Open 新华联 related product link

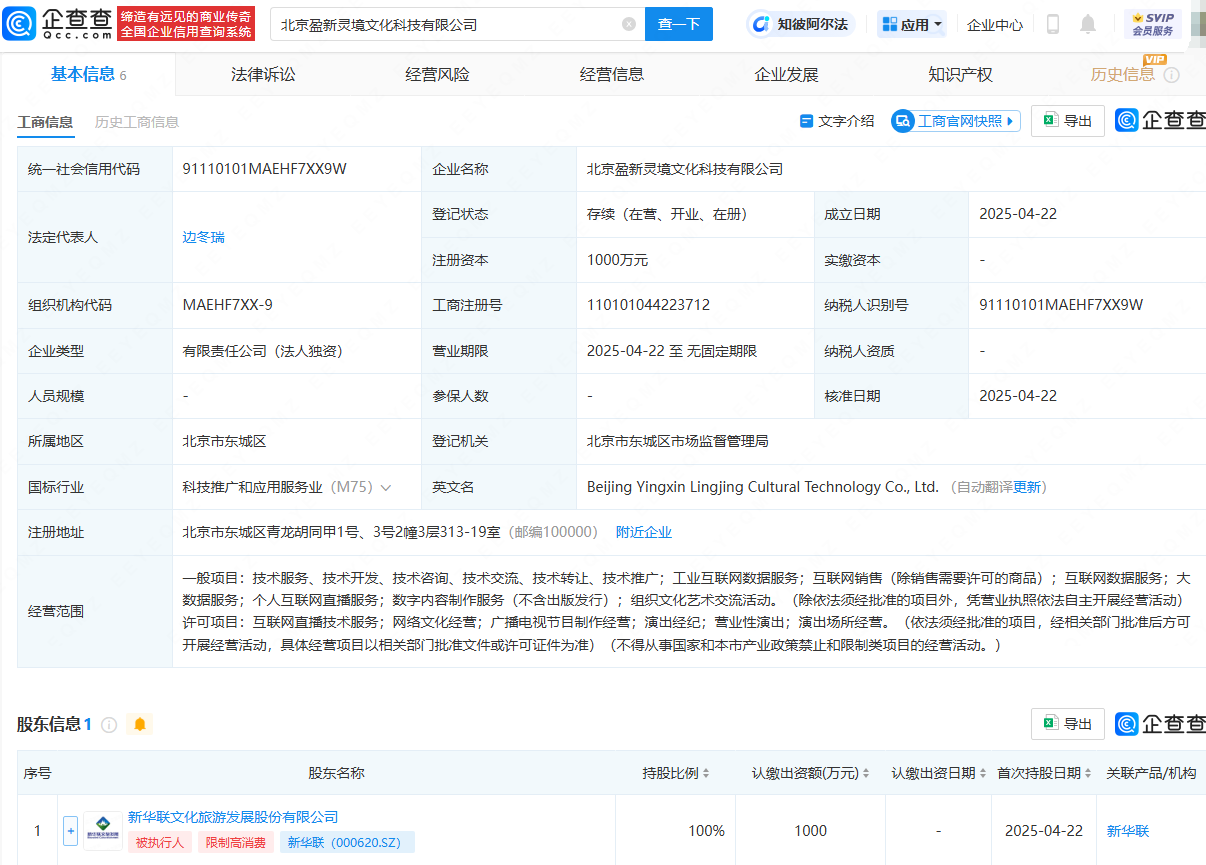click(x=1128, y=831)
